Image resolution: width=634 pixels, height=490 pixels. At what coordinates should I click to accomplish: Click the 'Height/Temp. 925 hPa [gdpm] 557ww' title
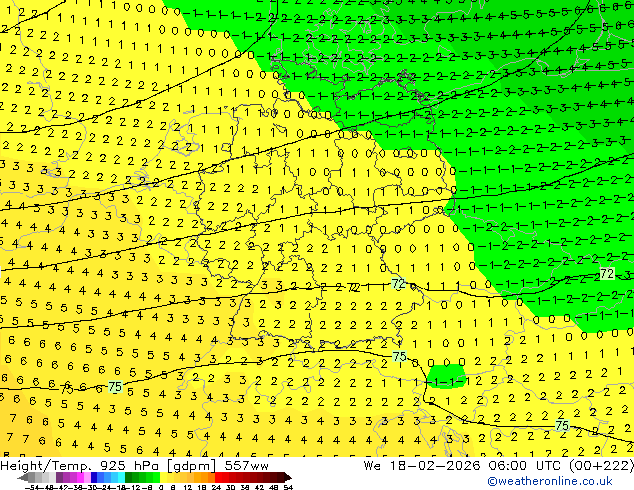(x=134, y=466)
